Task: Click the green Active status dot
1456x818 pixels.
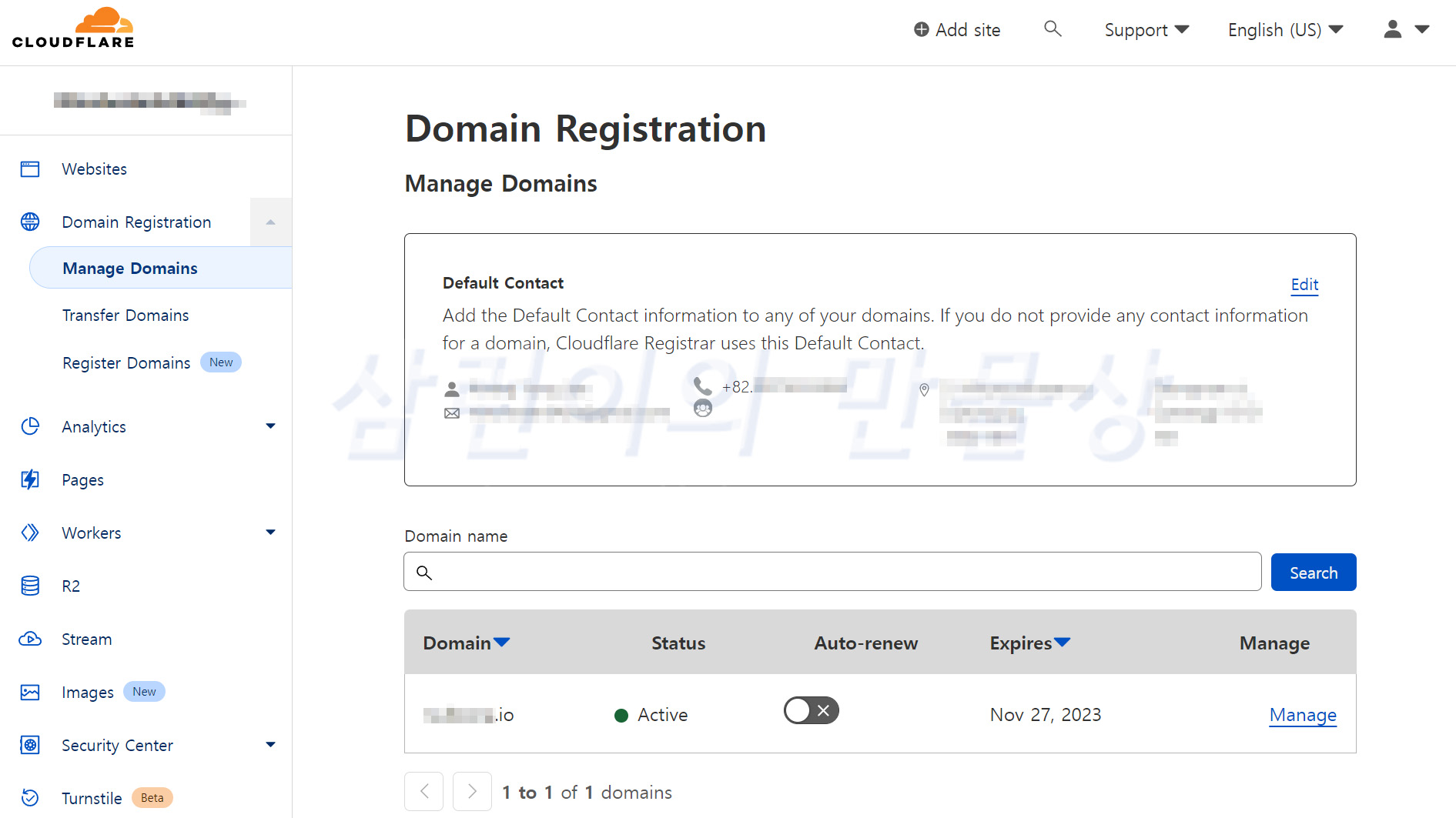Action: [621, 716]
